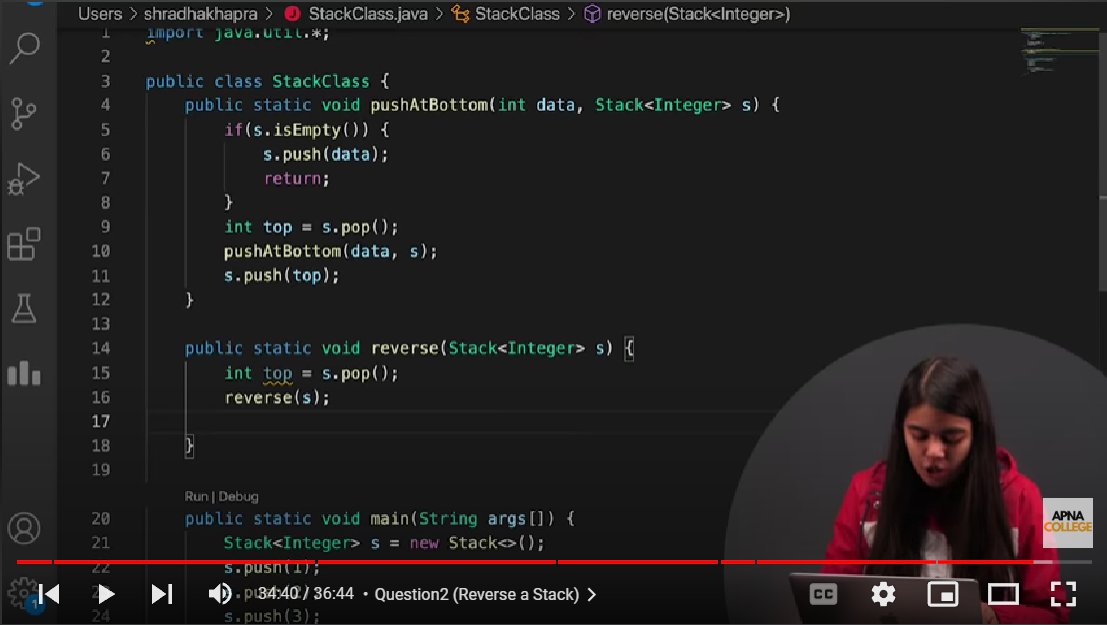
Task: Mute the video volume
Action: [x=220, y=594]
